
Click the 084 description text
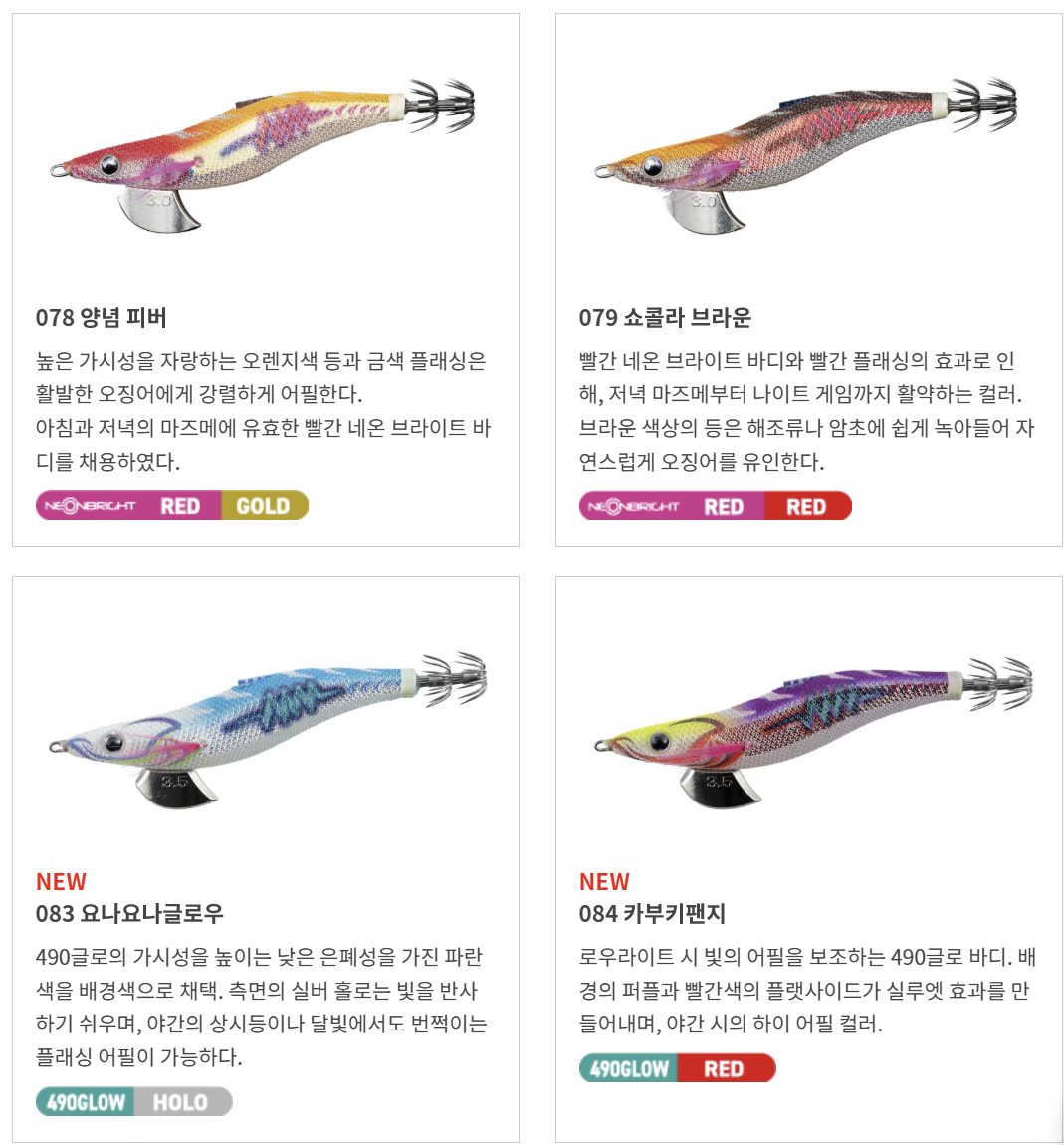[807, 991]
